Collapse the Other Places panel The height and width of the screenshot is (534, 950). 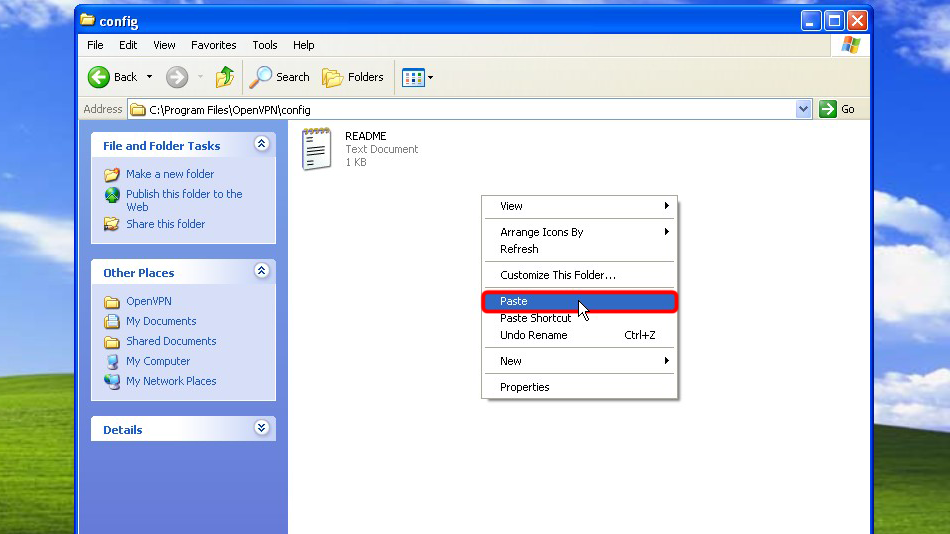click(x=262, y=272)
